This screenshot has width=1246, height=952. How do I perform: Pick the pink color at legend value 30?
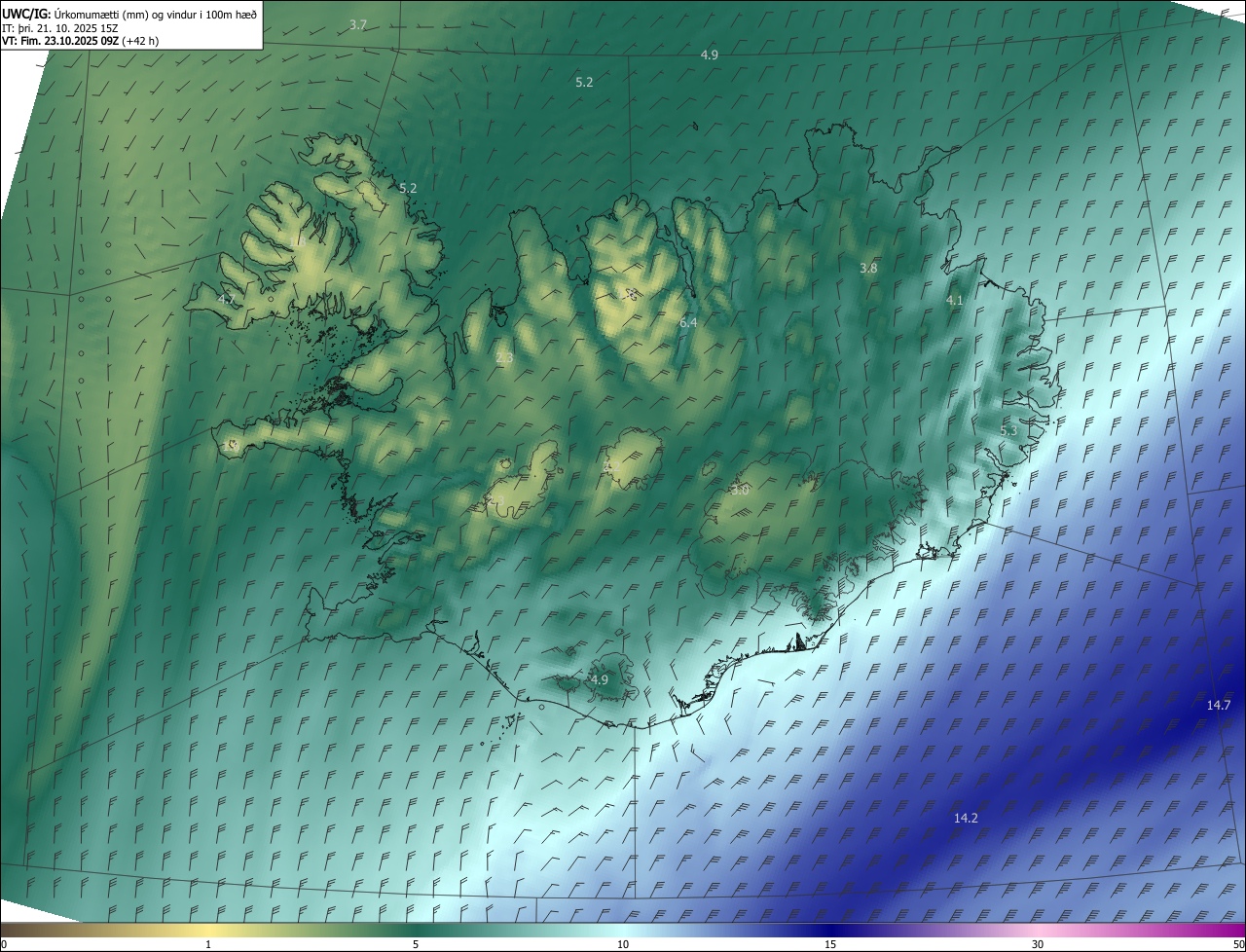pyautogui.click(x=1038, y=931)
